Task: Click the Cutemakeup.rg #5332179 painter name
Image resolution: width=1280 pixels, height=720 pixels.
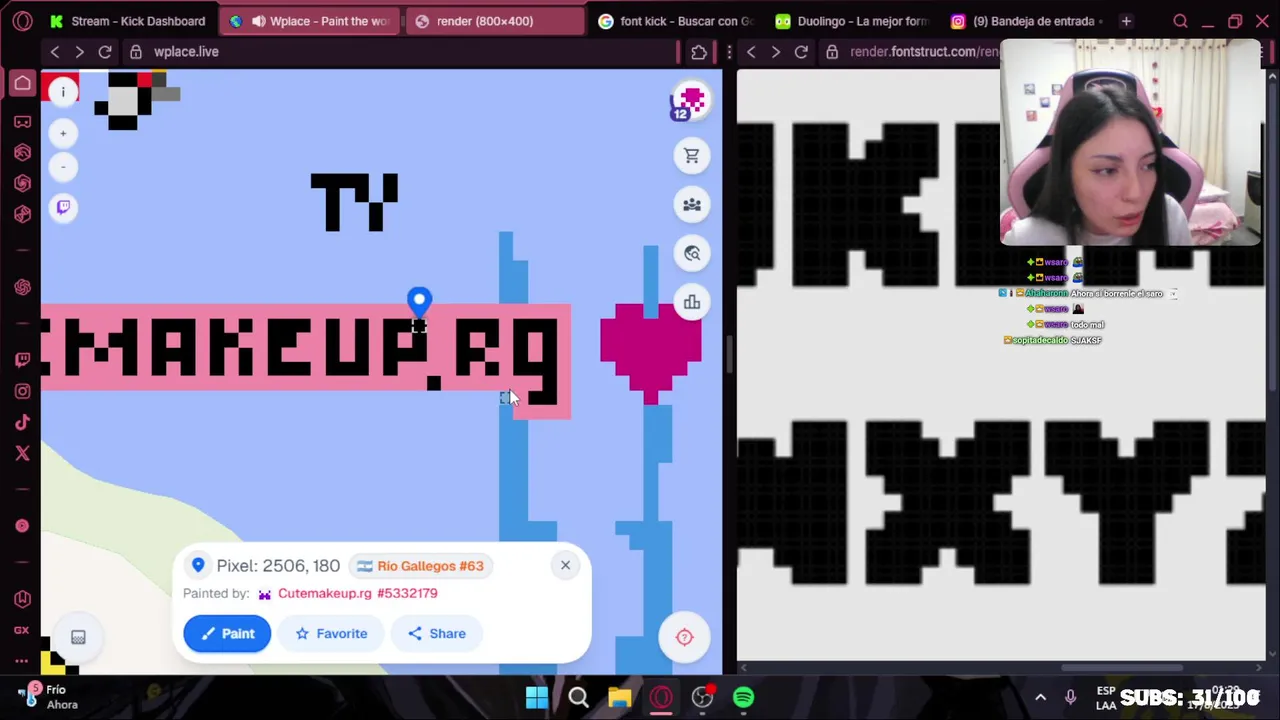Action: 357,593
